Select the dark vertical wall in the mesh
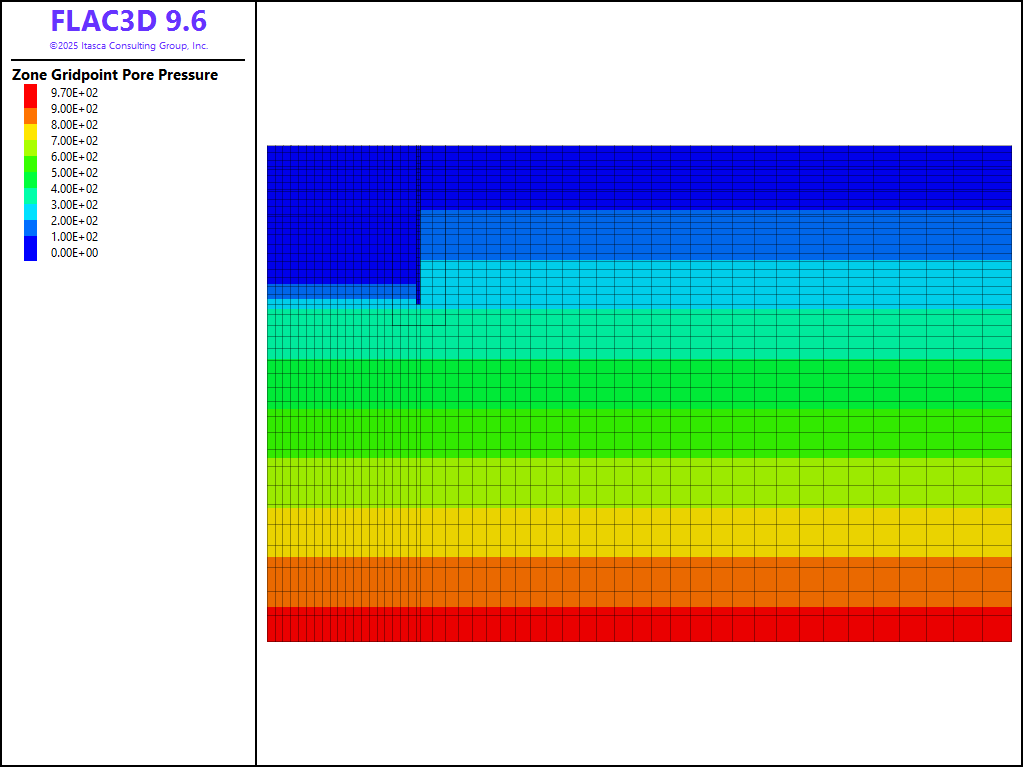This screenshot has width=1024, height=768. coord(418,225)
